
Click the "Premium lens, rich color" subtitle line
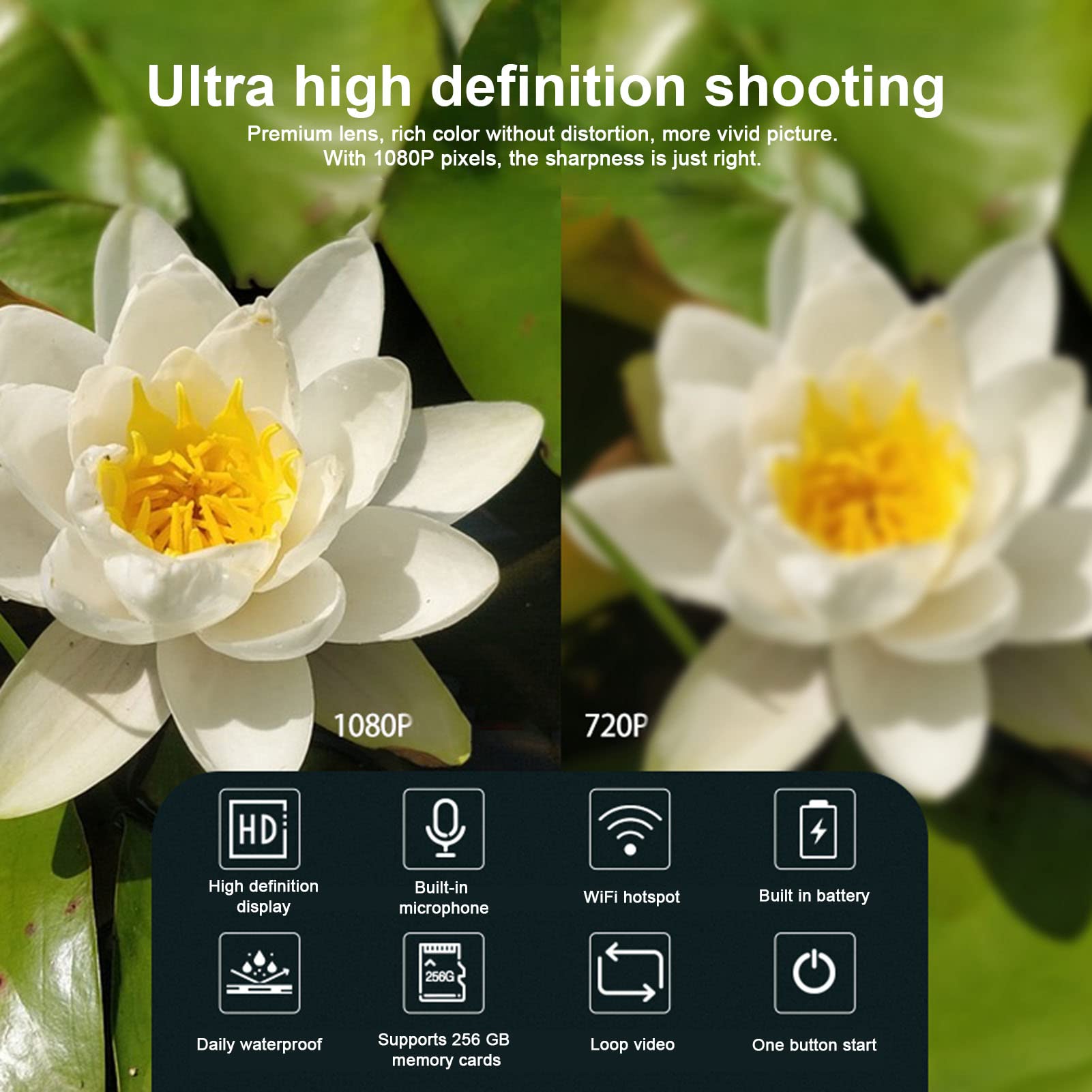(542, 134)
